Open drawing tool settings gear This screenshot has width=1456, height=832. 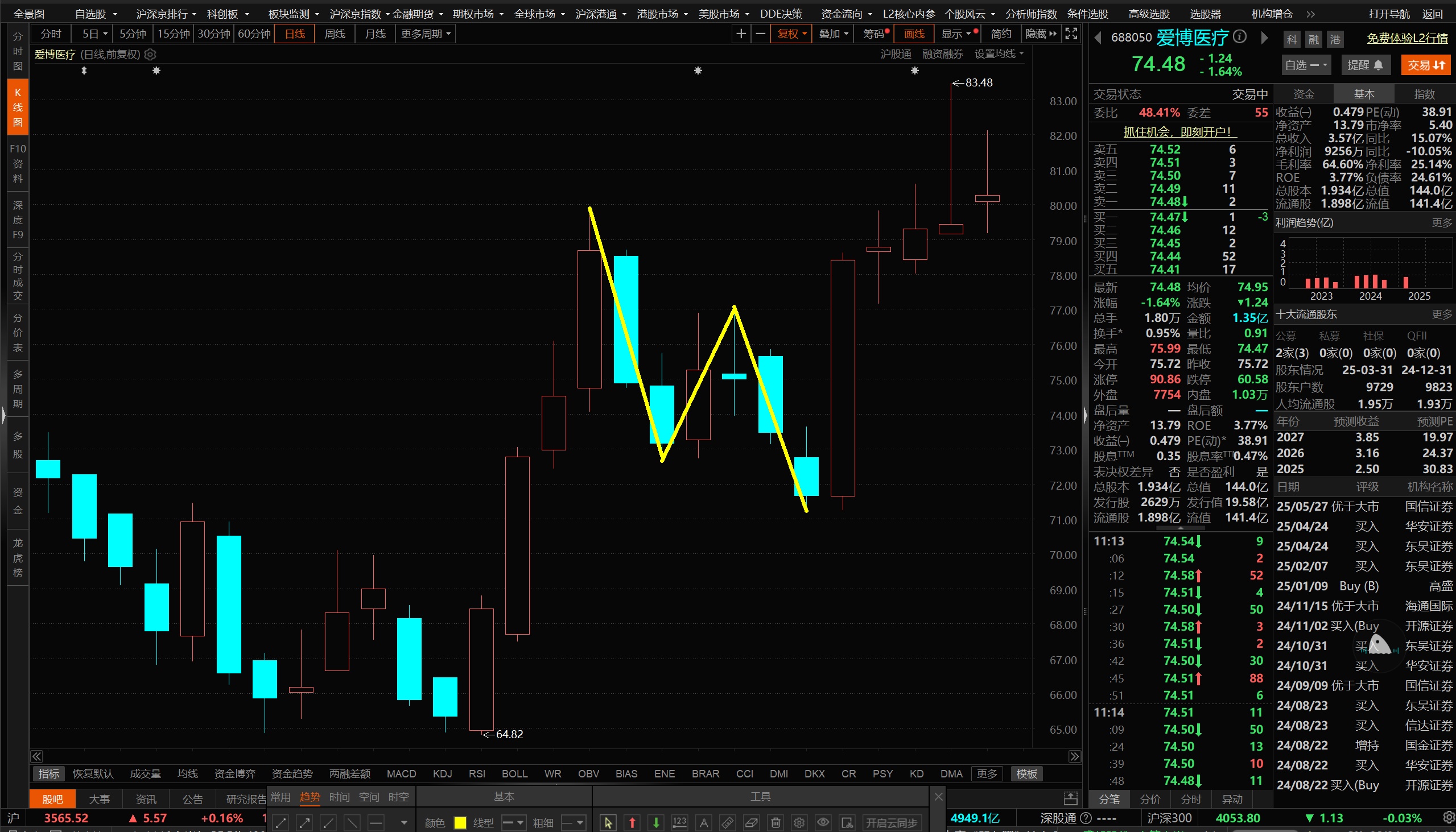click(x=799, y=823)
